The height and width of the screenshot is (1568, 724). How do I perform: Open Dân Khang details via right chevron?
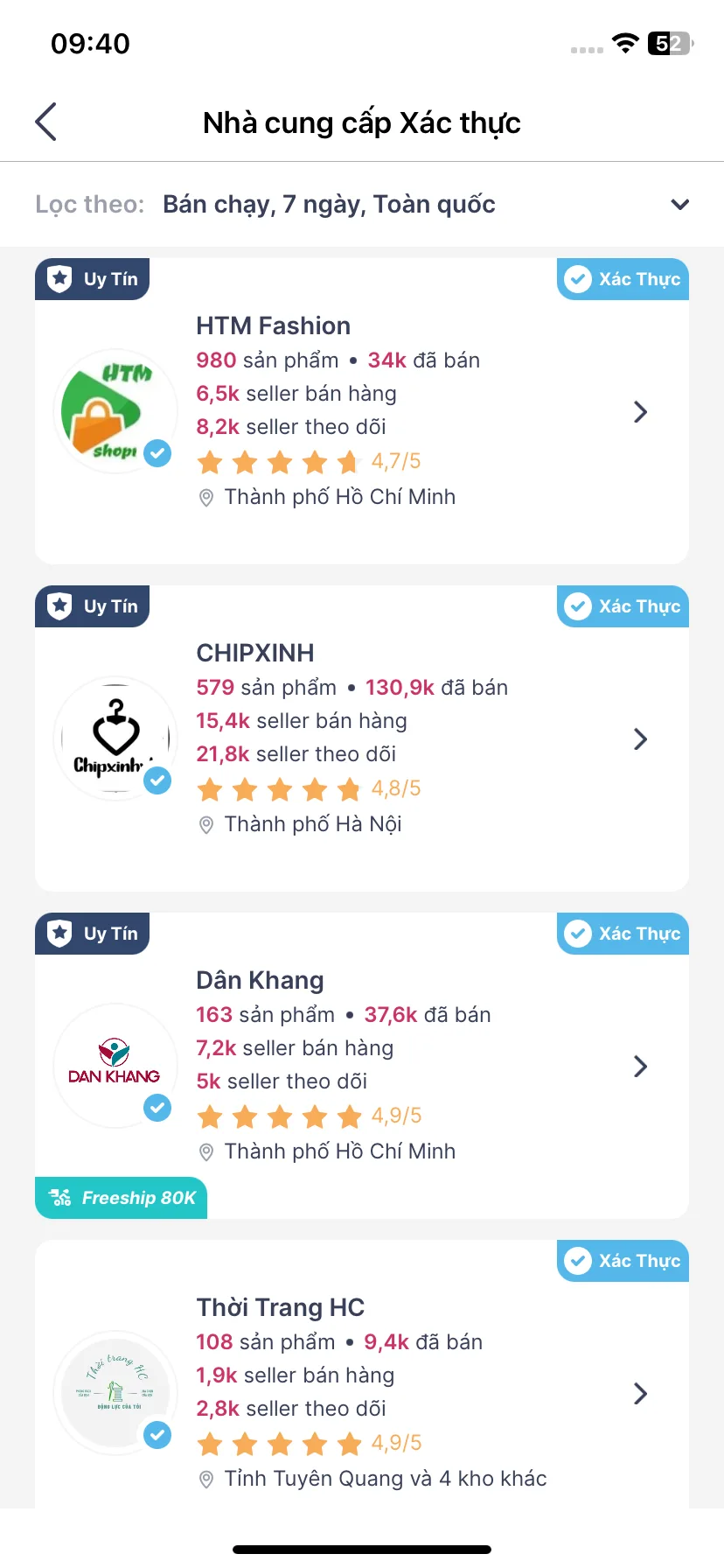click(640, 1067)
